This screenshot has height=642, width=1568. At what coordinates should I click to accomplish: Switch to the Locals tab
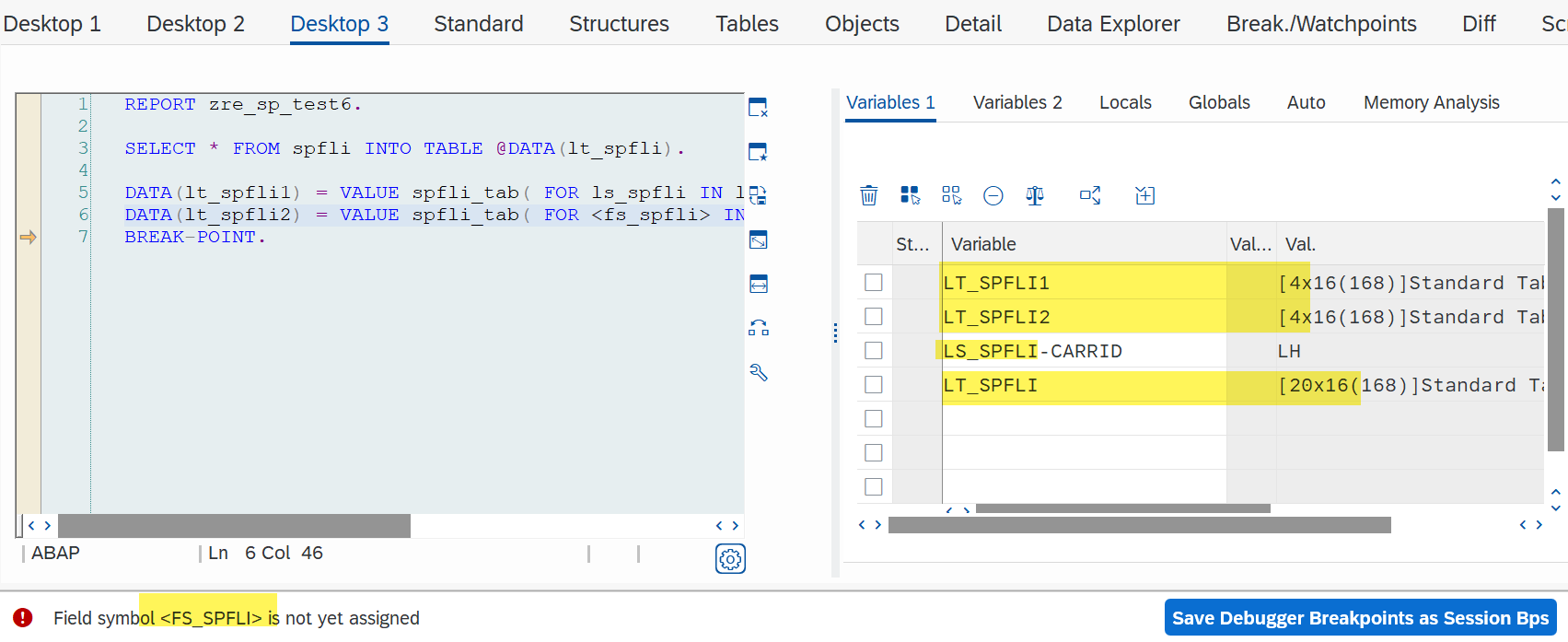(1125, 102)
